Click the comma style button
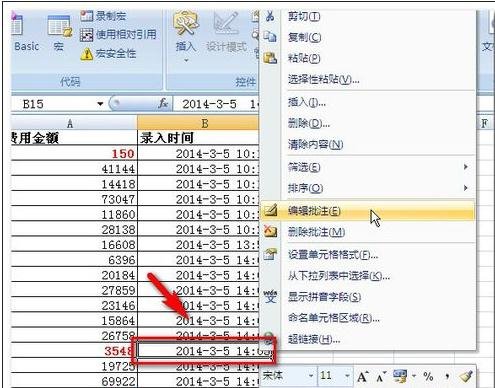 click(x=447, y=377)
